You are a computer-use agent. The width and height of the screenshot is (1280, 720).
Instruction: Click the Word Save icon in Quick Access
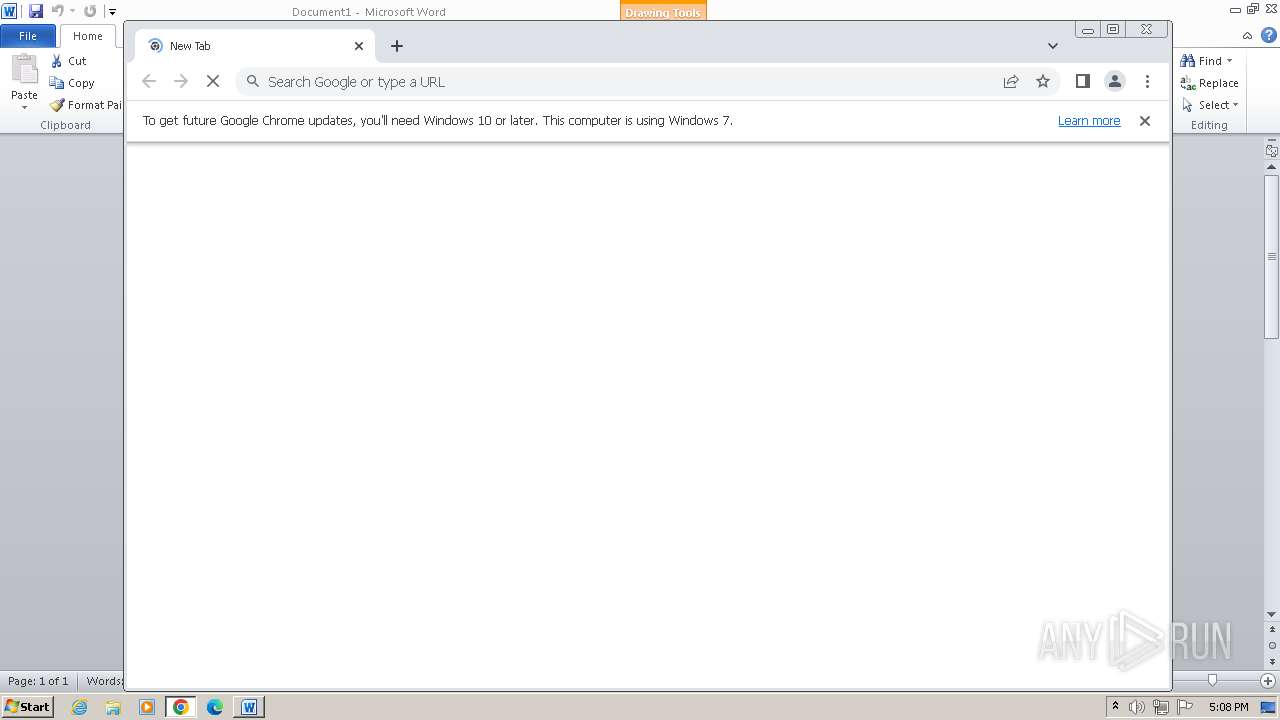click(36, 11)
